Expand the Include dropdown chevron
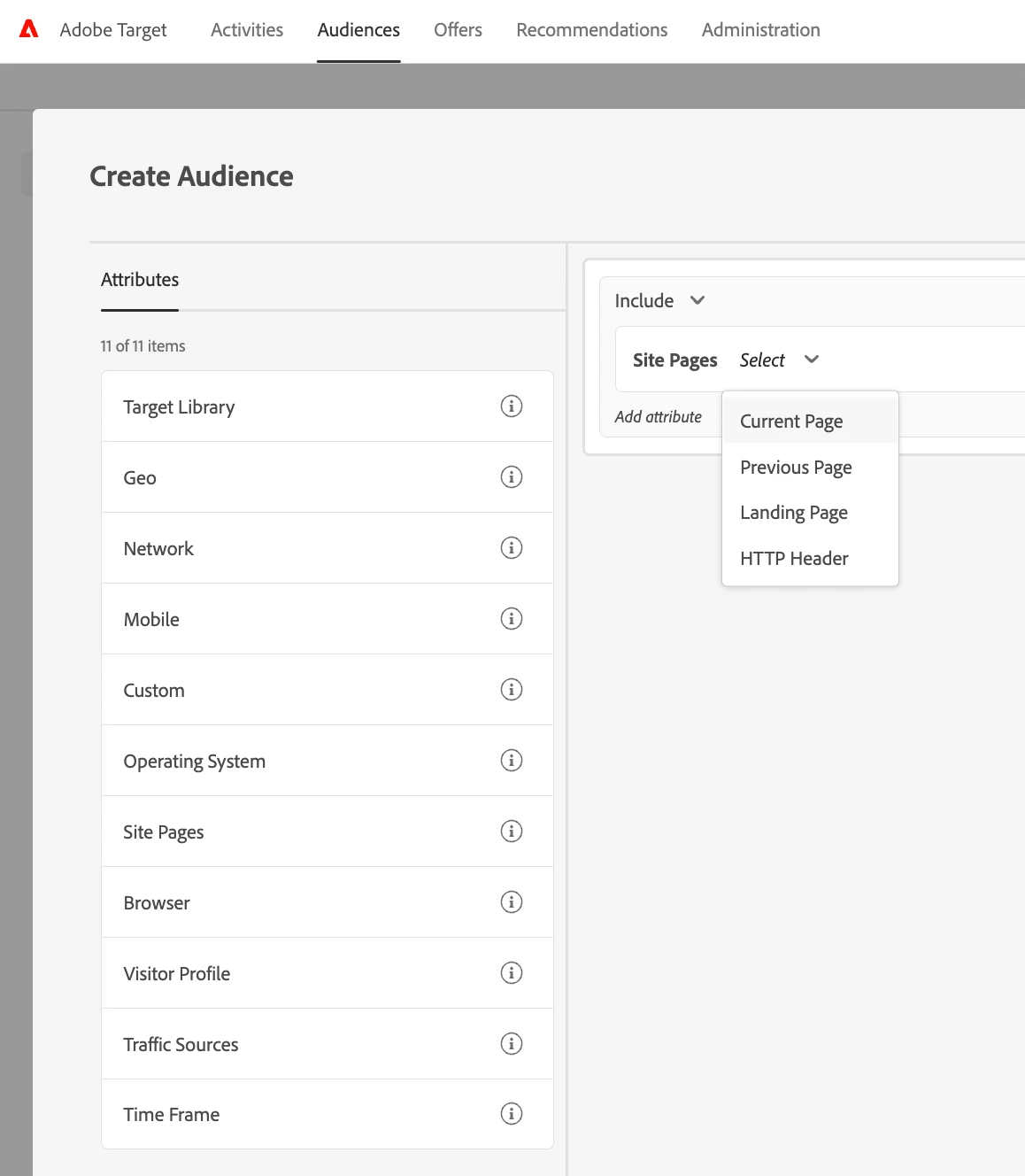Screen dimensions: 1025x1176 pos(697,301)
